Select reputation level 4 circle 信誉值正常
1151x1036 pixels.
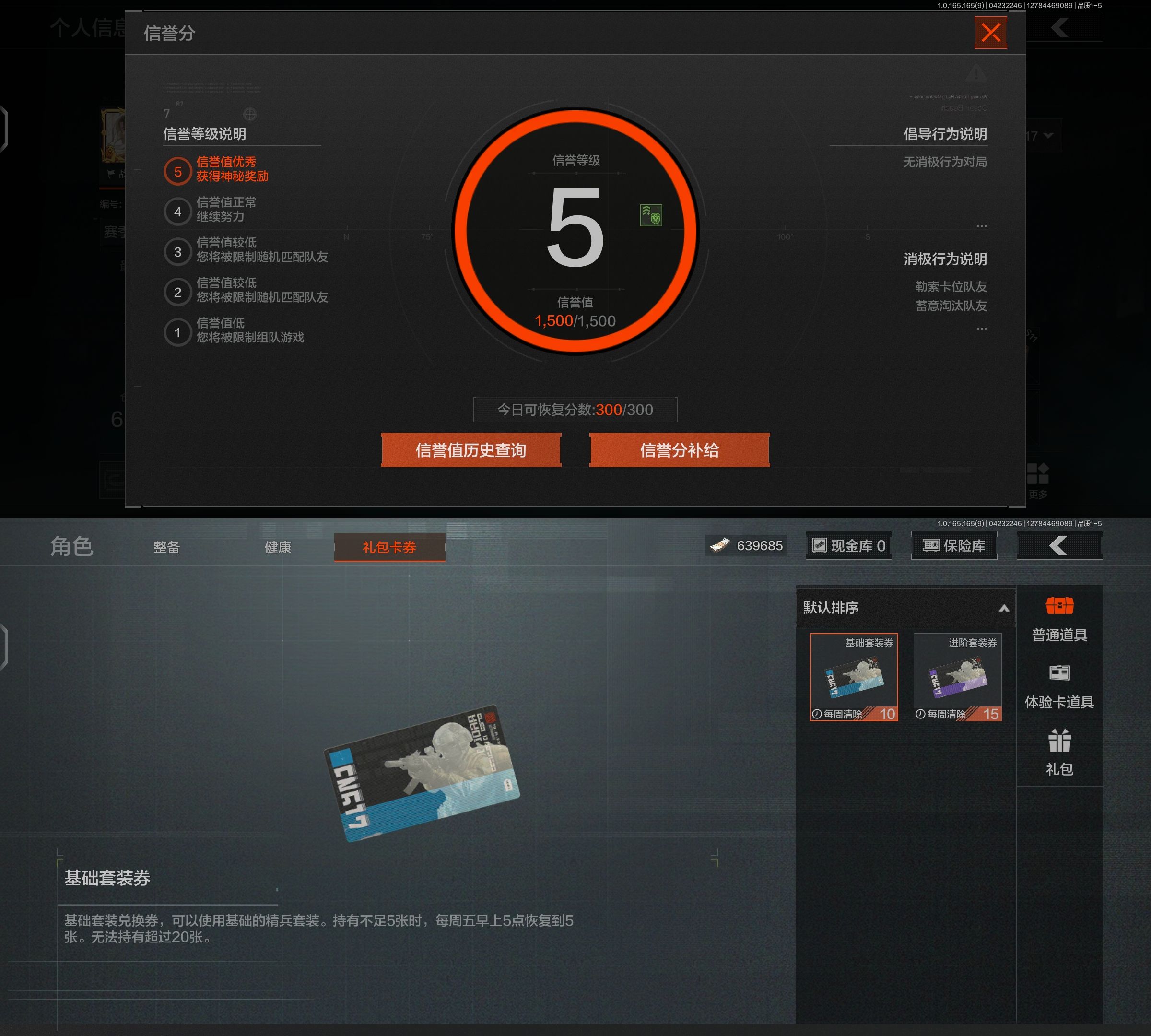[177, 212]
